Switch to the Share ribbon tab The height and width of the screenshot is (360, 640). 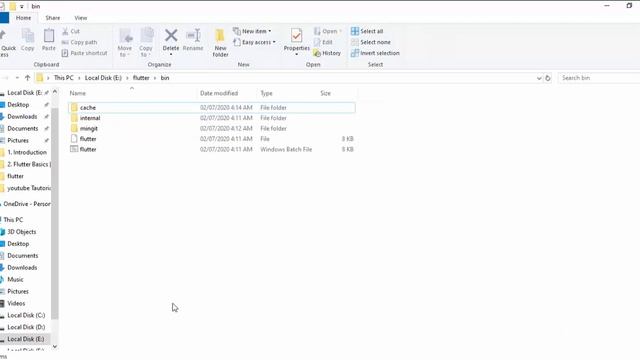pos(53,18)
